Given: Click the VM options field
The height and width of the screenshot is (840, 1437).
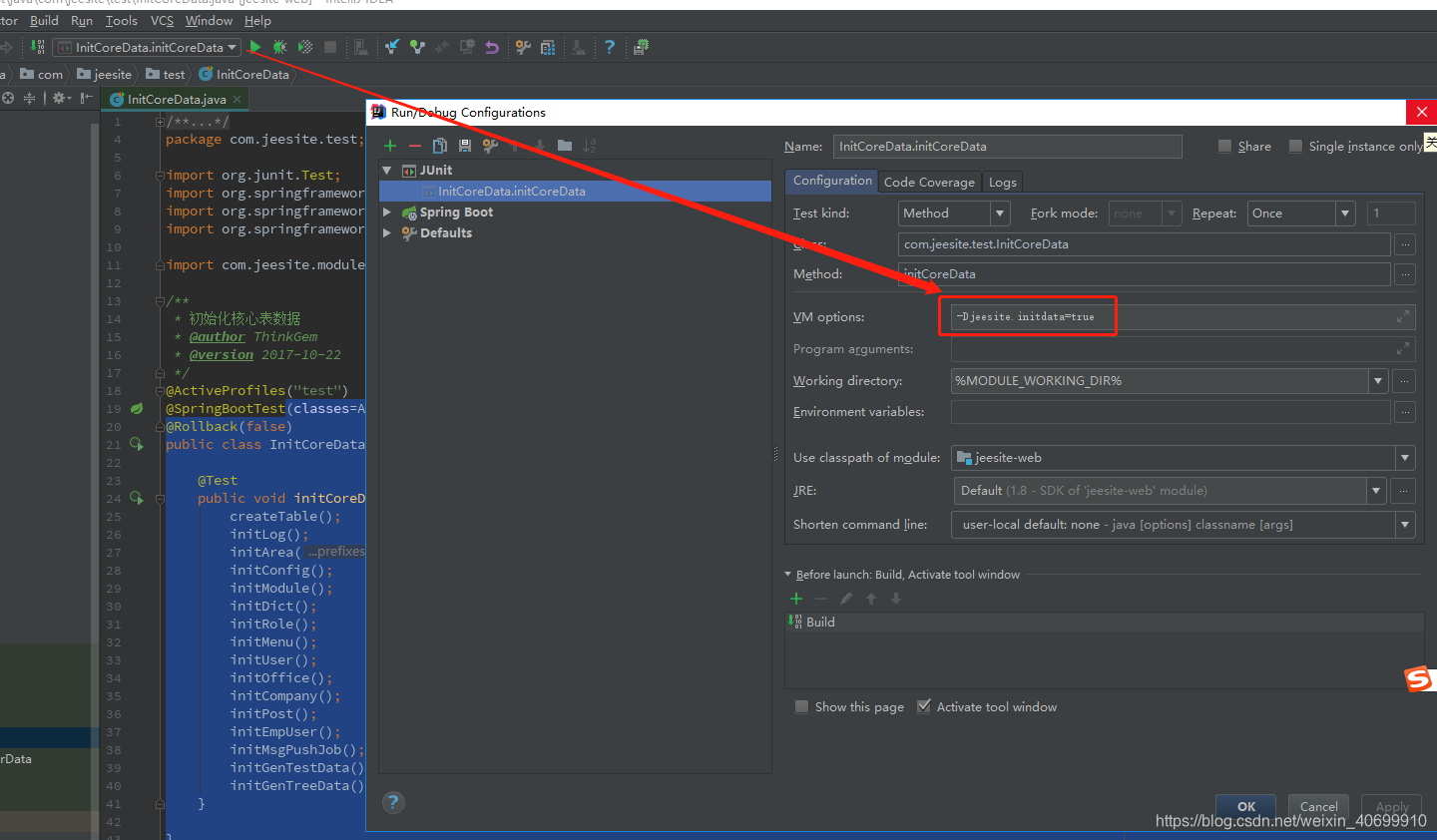Looking at the screenshot, I should click(x=1183, y=316).
